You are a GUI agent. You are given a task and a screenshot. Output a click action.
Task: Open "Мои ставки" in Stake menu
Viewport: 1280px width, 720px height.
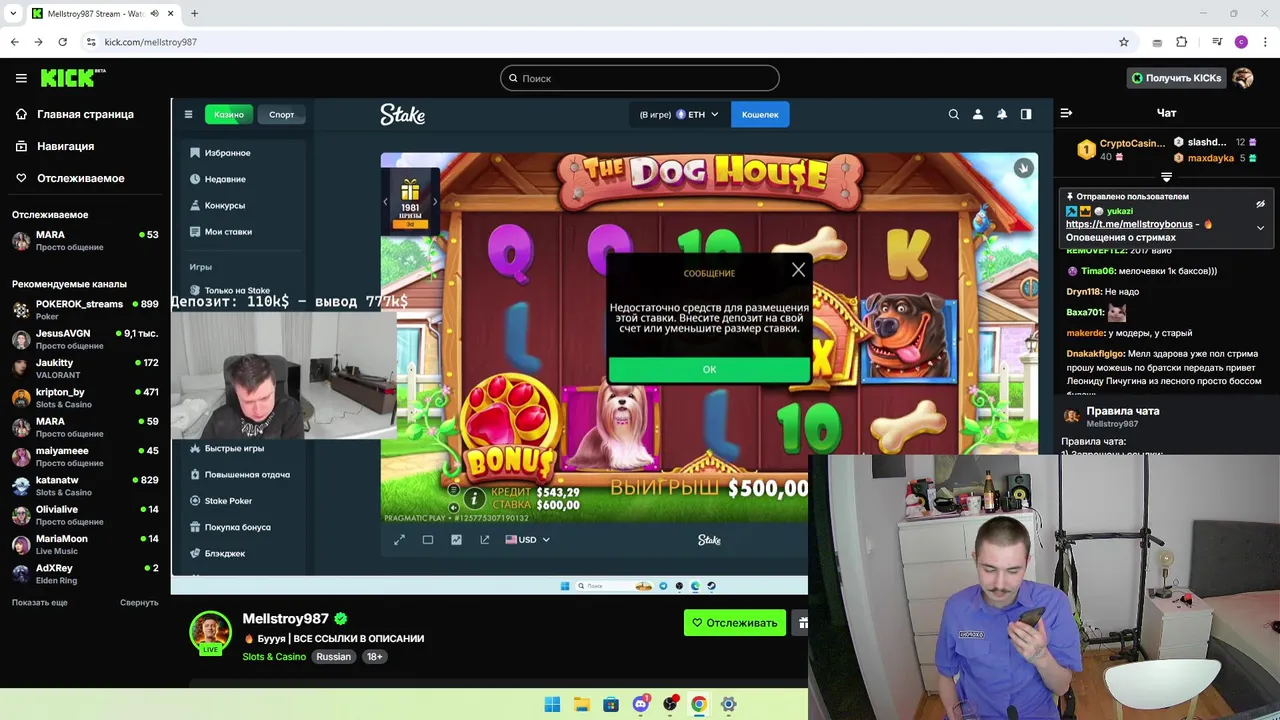point(222,231)
